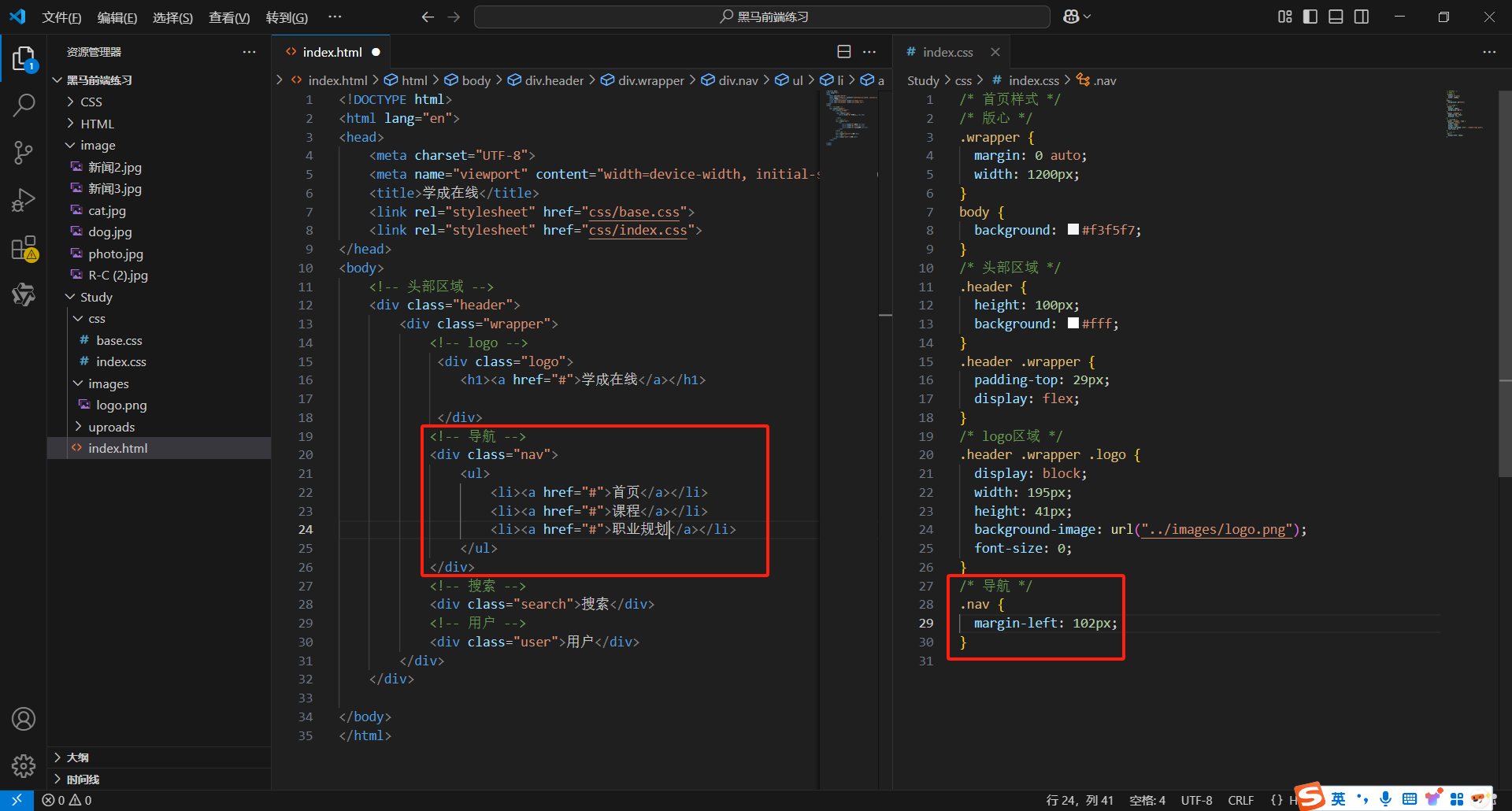This screenshot has height=811, width=1512.
Task: Open the Manage gear settings
Action: (24, 765)
